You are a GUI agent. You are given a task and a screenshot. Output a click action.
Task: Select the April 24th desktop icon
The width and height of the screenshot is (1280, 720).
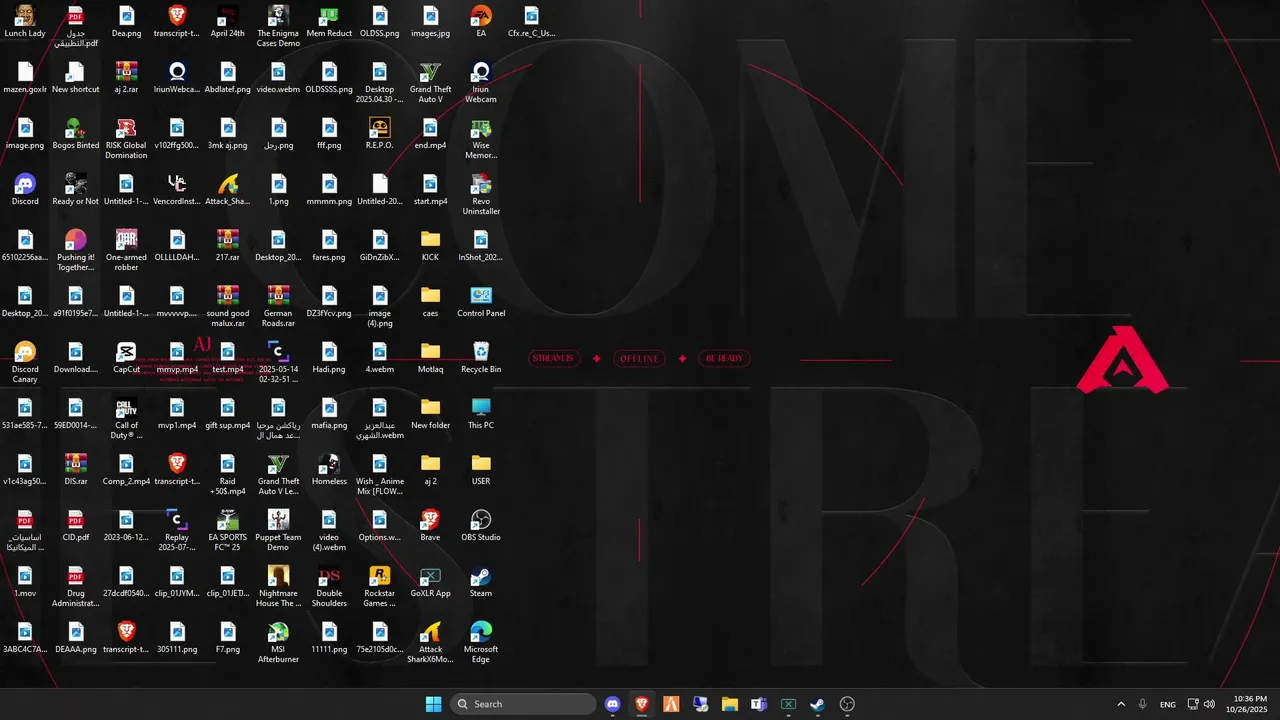point(227,22)
